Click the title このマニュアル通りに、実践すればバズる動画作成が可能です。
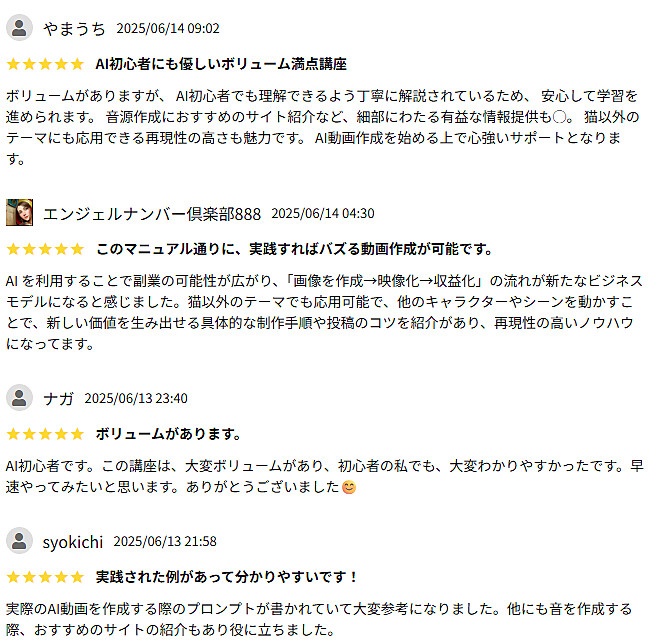Viewport: 668px width, 641px height. (x=294, y=249)
